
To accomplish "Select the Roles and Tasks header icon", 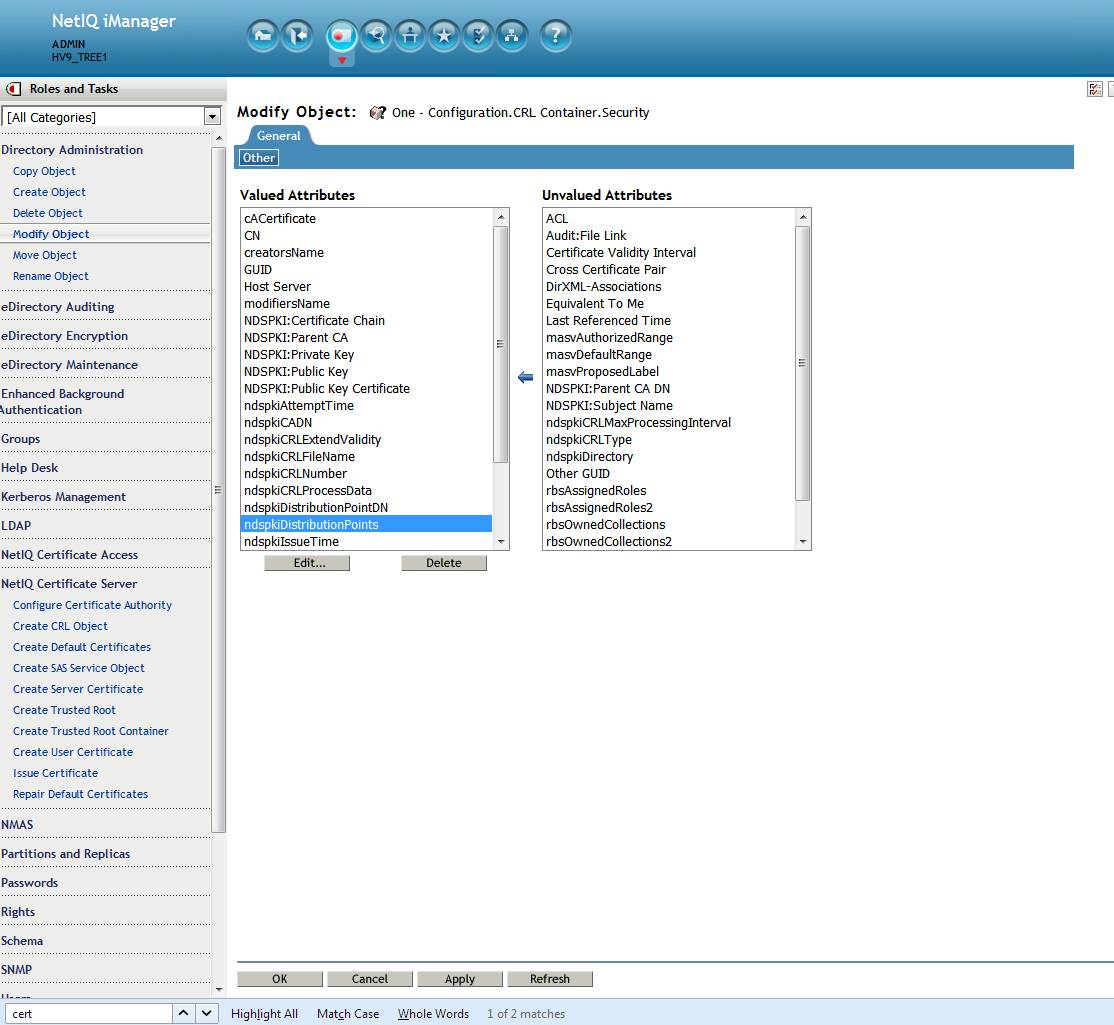I will (x=342, y=36).
